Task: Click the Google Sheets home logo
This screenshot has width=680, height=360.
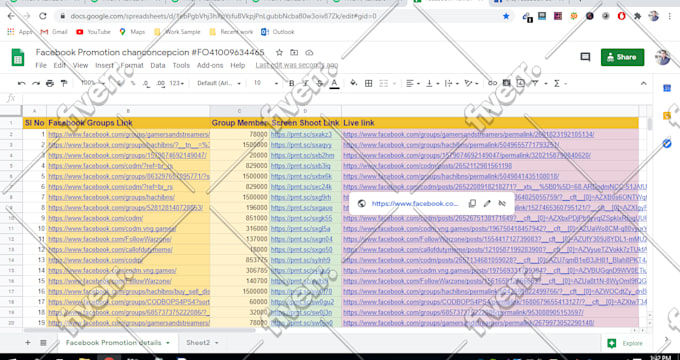Action: point(18,57)
